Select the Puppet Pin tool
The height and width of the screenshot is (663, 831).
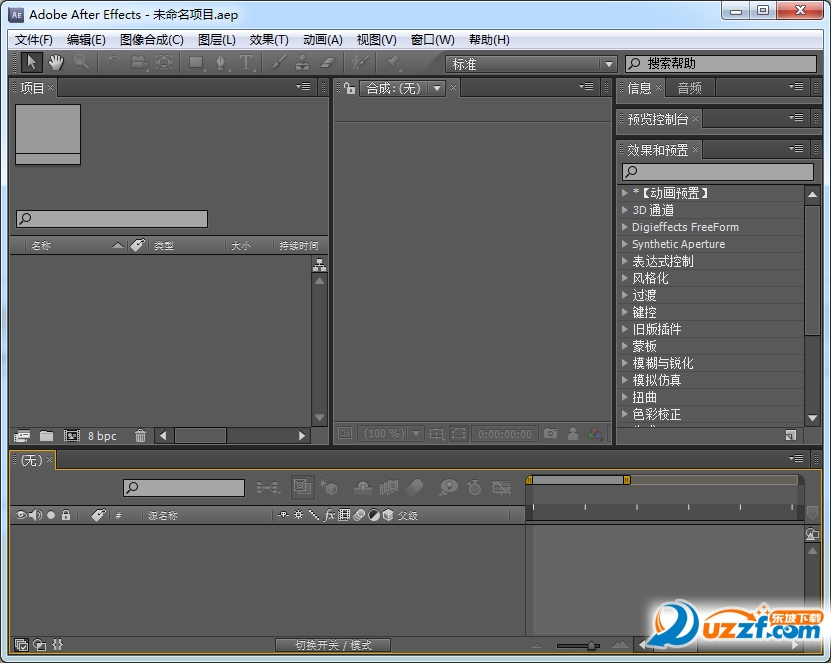tap(392, 63)
